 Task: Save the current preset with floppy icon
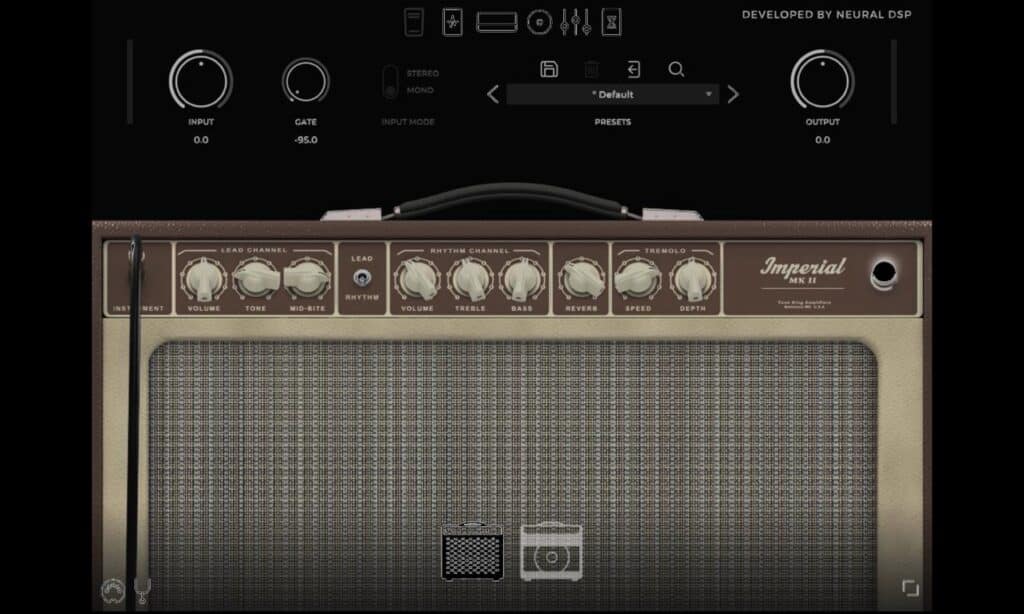point(549,69)
